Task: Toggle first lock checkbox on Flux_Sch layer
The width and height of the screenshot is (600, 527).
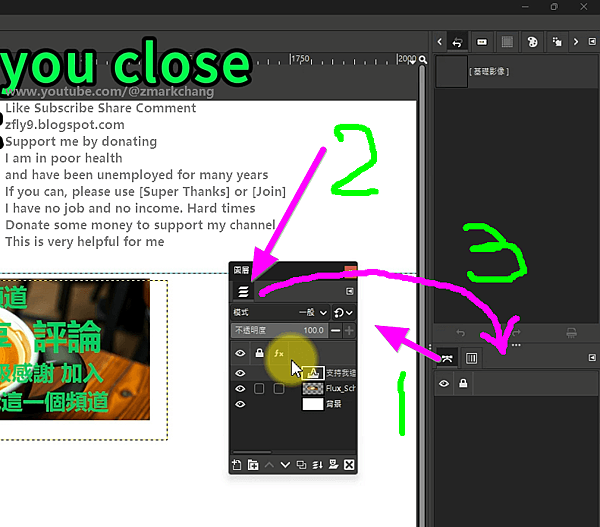Action: [x=259, y=388]
